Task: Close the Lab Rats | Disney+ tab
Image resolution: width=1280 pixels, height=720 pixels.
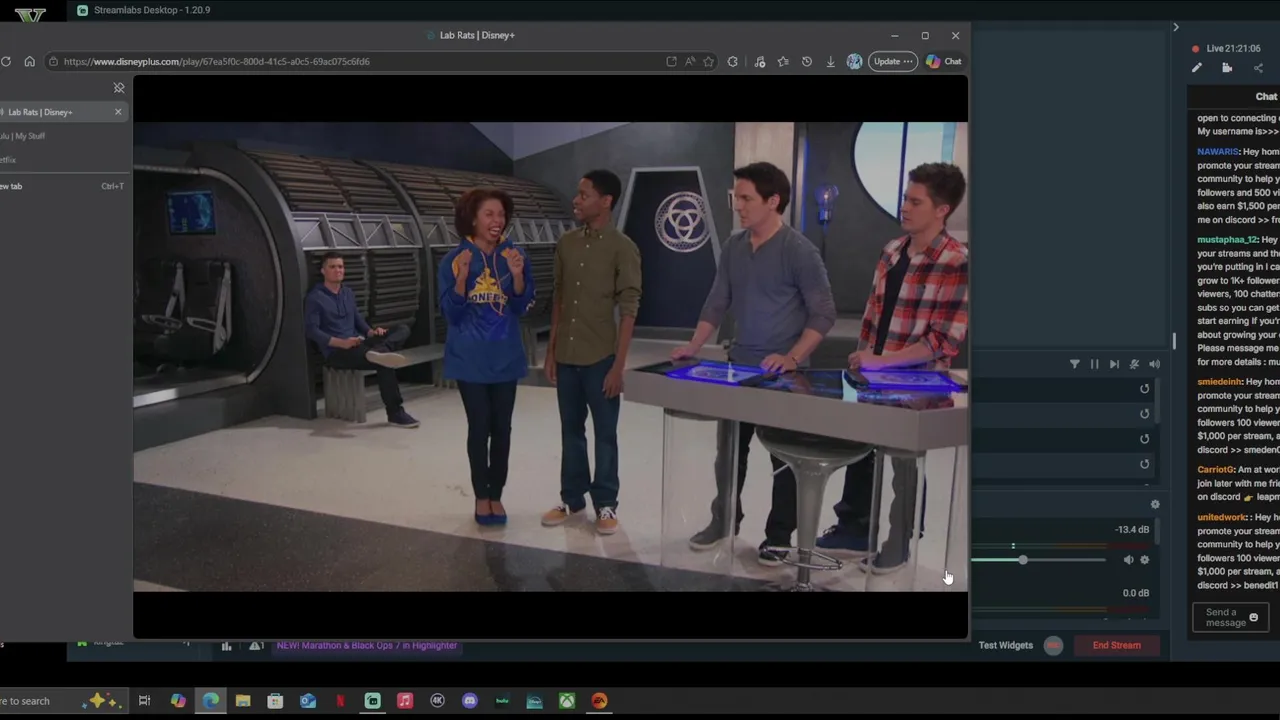Action: pyautogui.click(x=118, y=111)
